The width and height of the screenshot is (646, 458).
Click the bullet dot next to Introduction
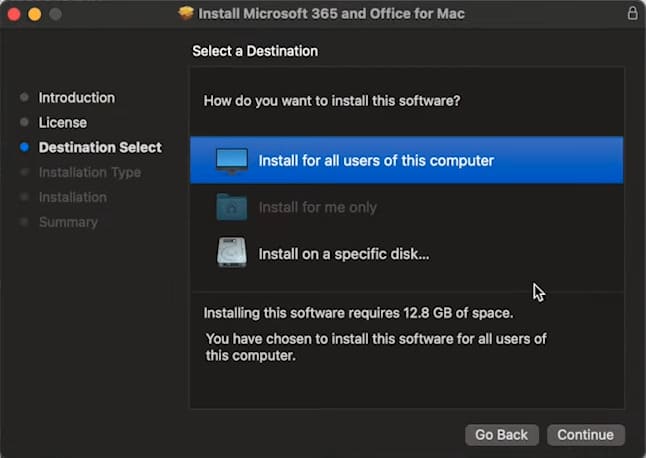[24, 98]
